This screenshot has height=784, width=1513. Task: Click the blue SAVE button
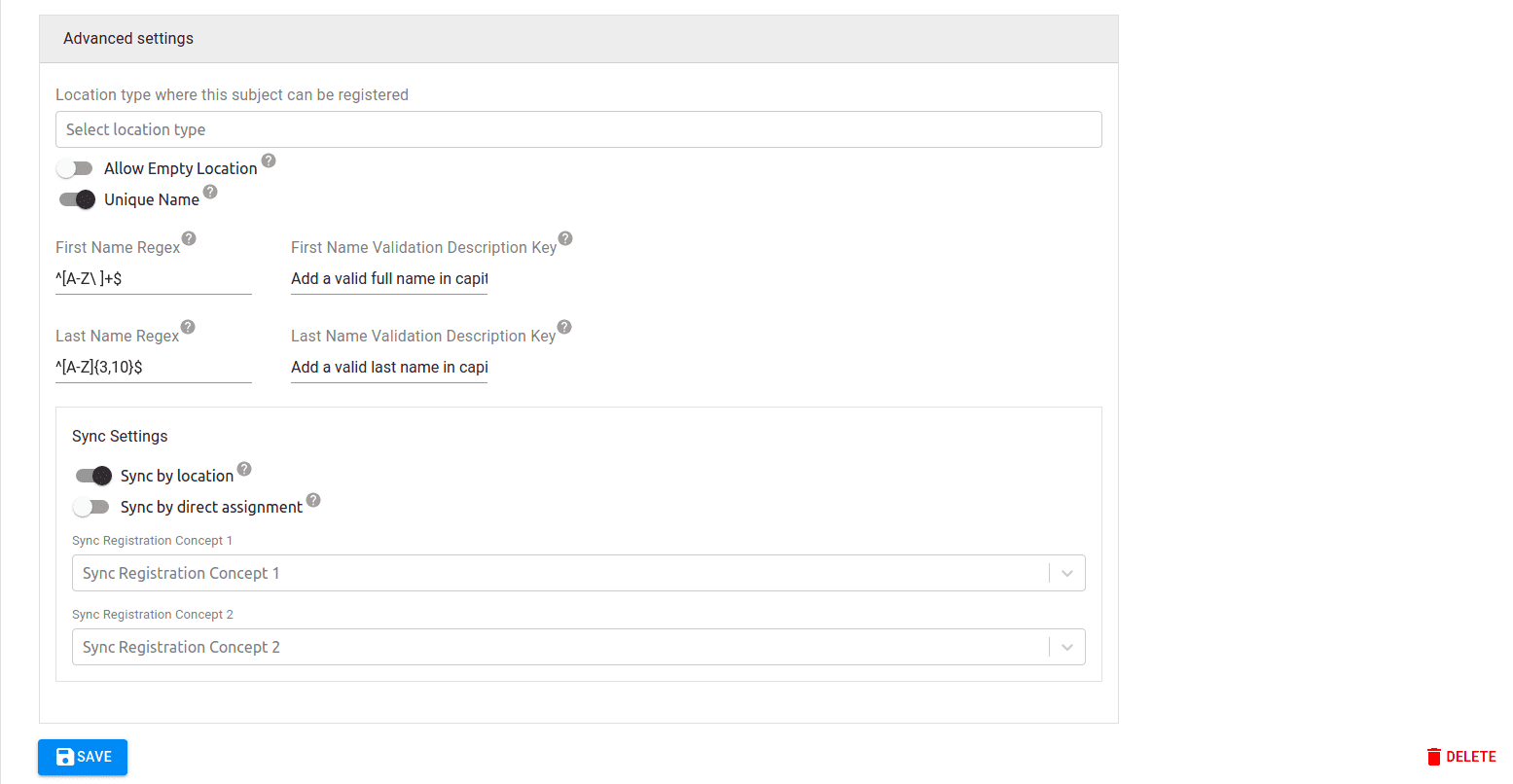(x=83, y=757)
